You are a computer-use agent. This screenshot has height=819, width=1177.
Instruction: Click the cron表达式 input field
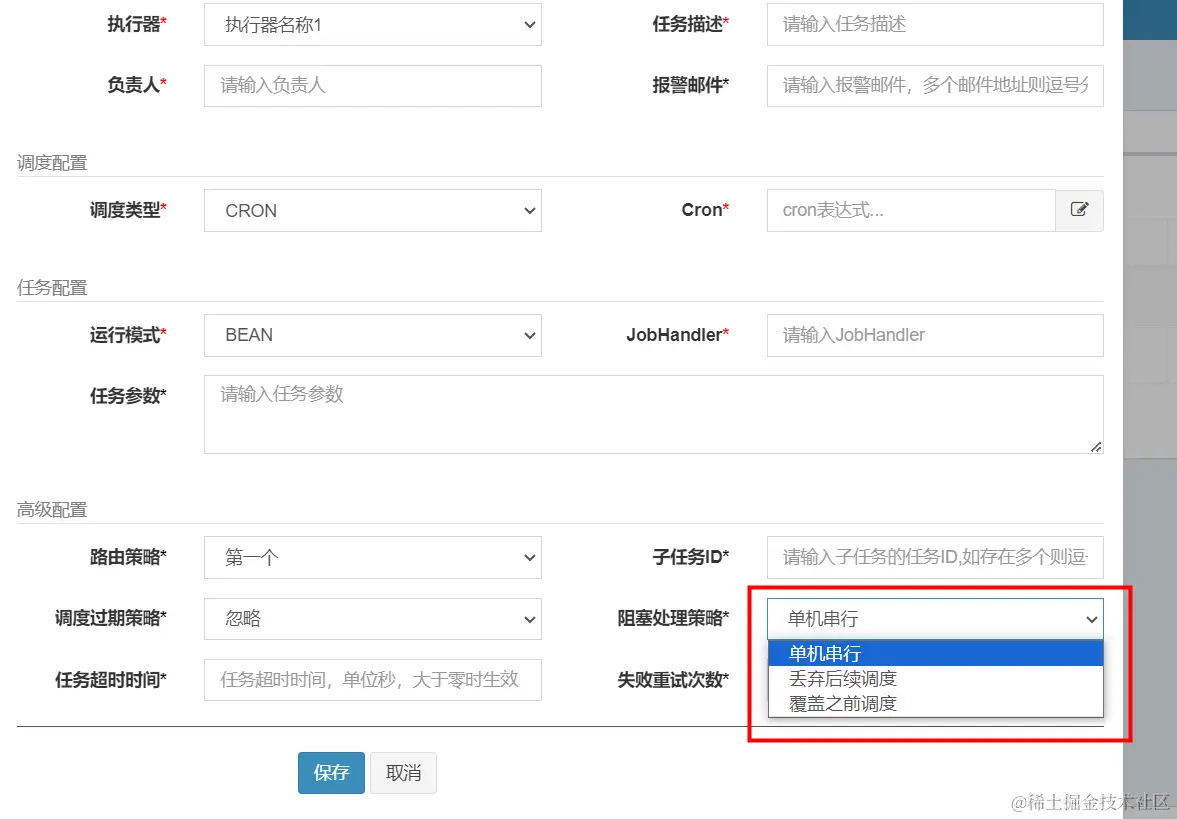[x=911, y=210]
